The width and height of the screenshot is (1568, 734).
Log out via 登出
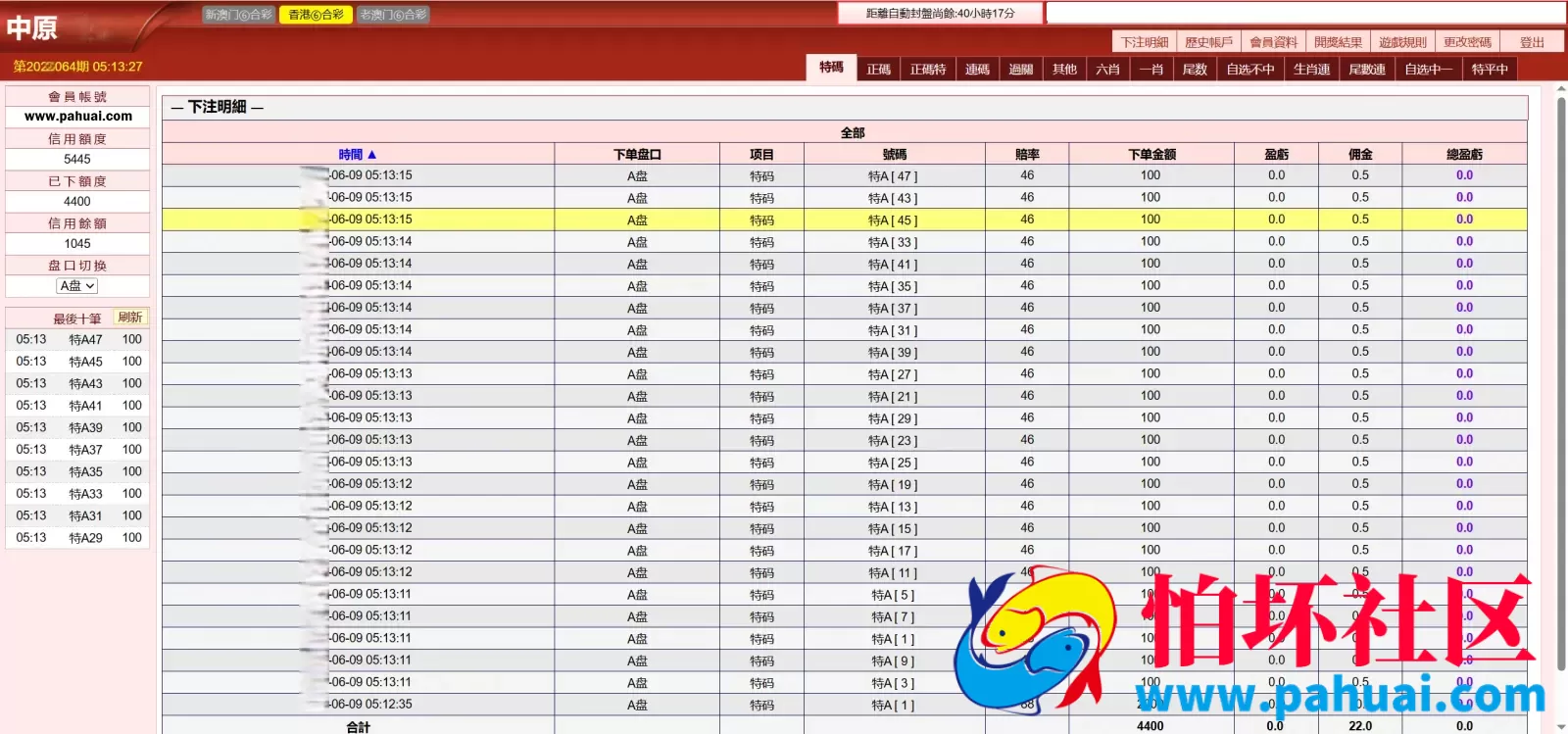pos(1532,42)
